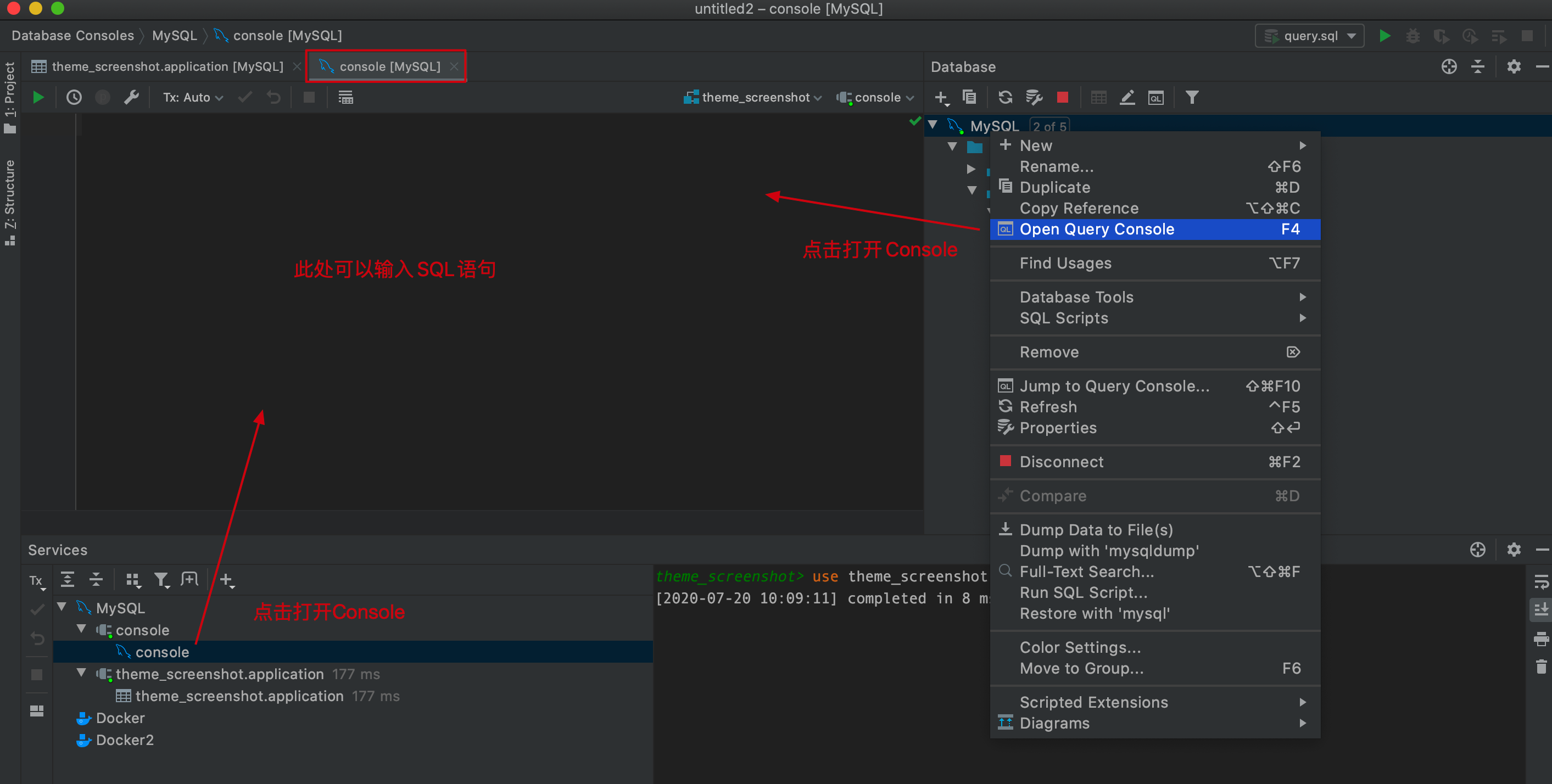The width and height of the screenshot is (1552, 784).
Task: Click the Services panel gear icon
Action: point(1514,550)
